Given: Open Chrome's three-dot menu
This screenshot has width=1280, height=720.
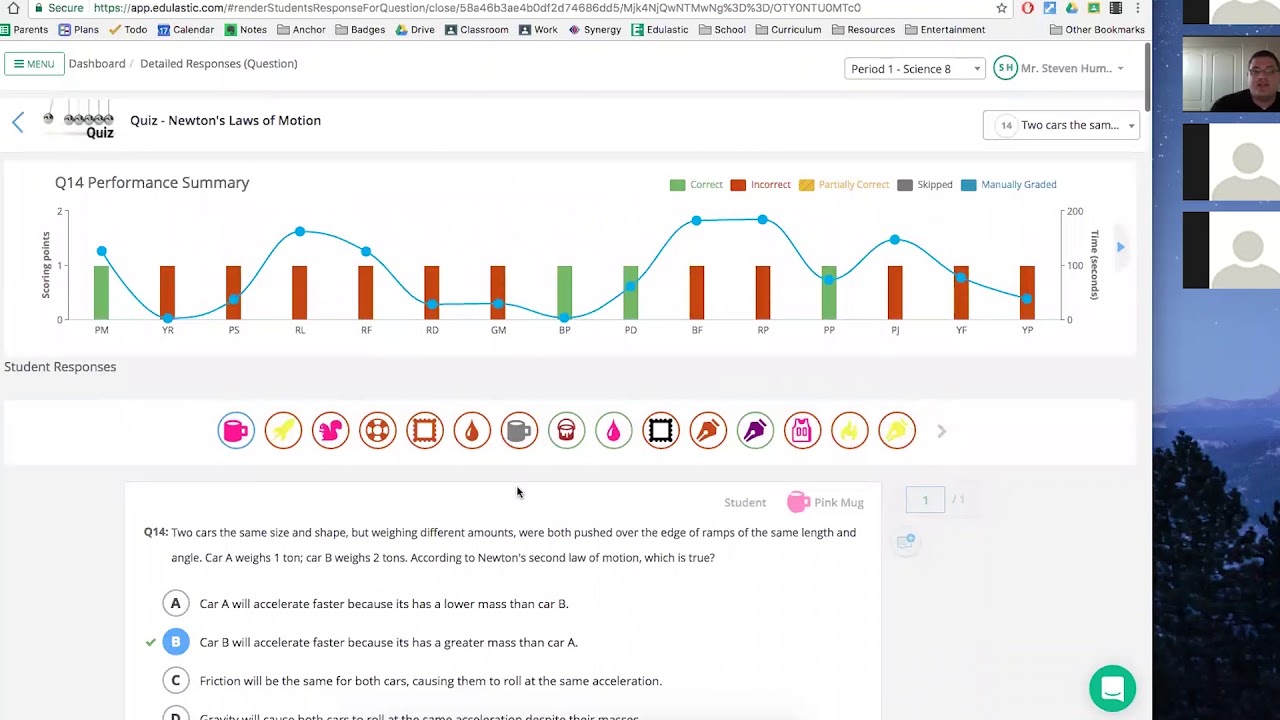Looking at the screenshot, I should click(x=1137, y=8).
